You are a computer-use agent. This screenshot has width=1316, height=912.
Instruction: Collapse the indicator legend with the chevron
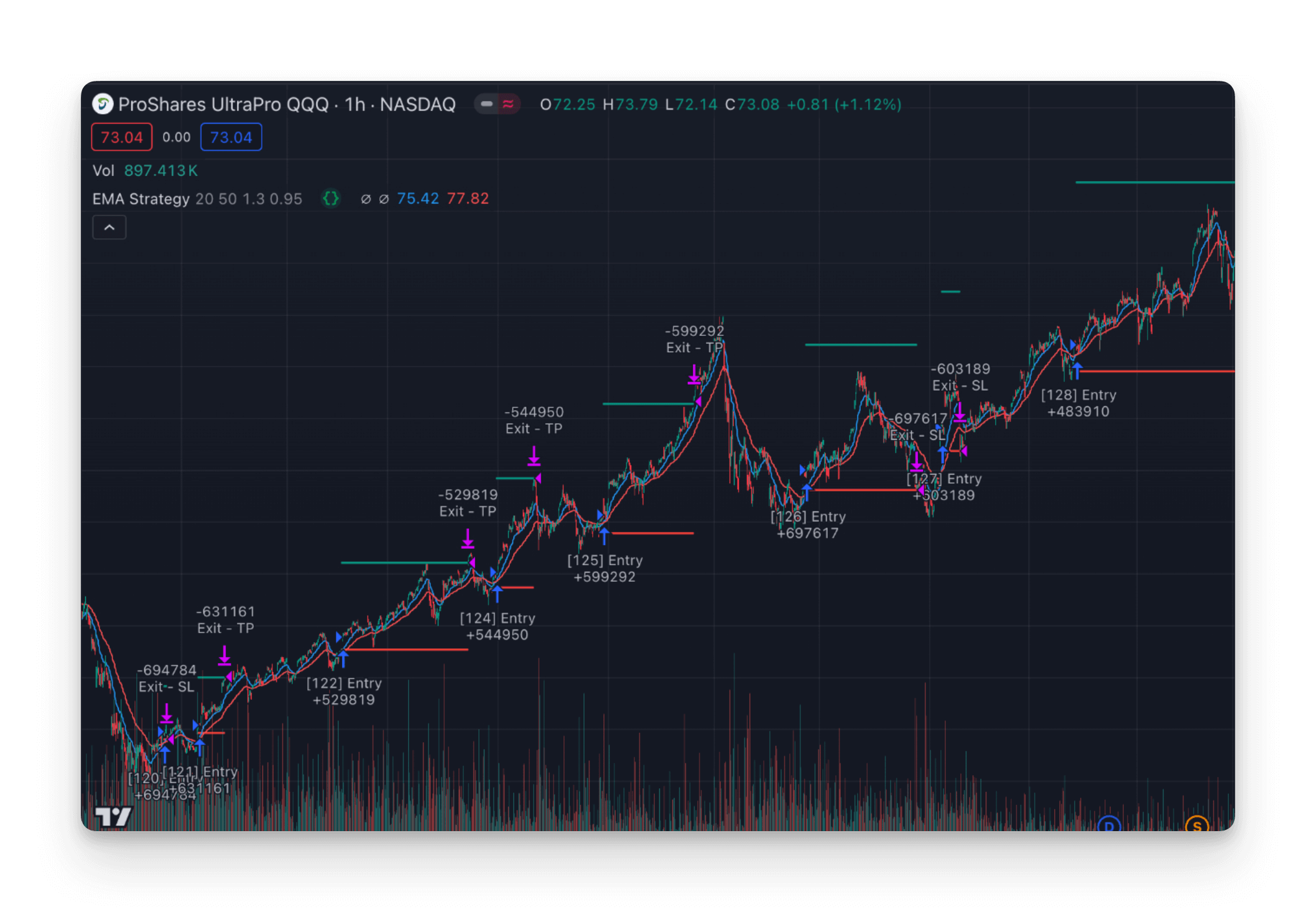coord(109,227)
